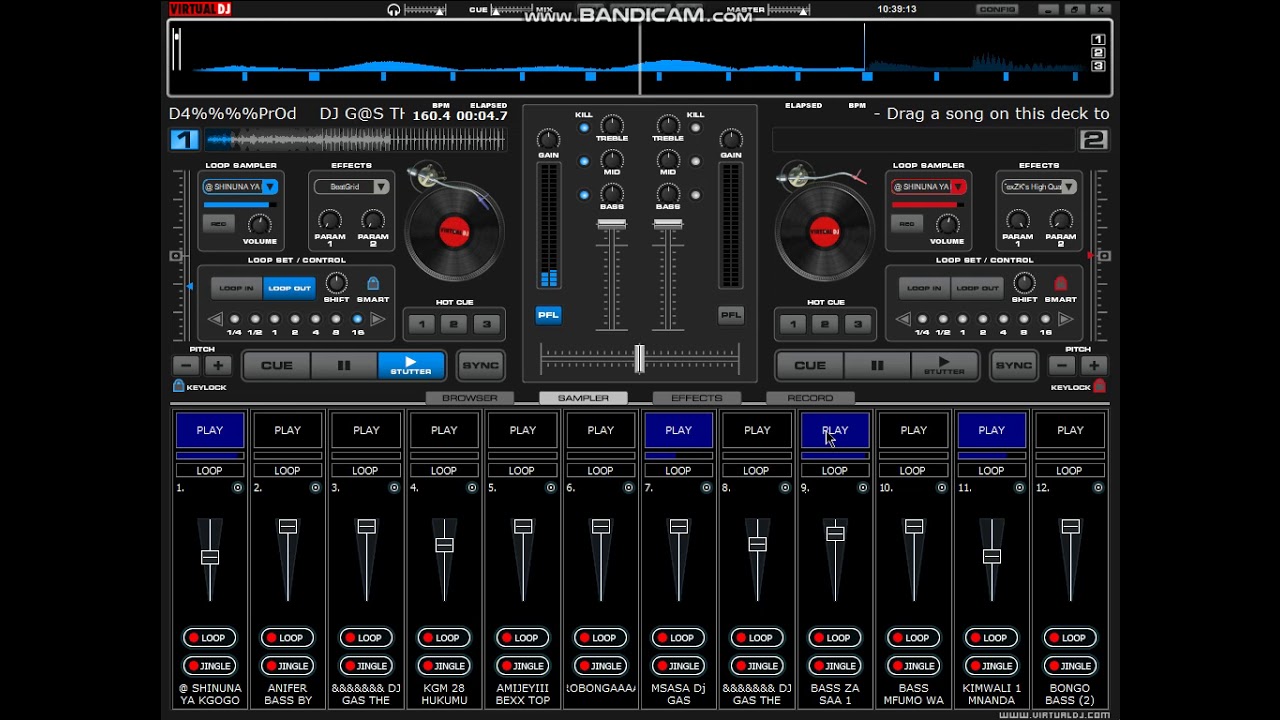Image resolution: width=1280 pixels, height=720 pixels.
Task: Switch to EFFECTS tab
Action: [697, 398]
